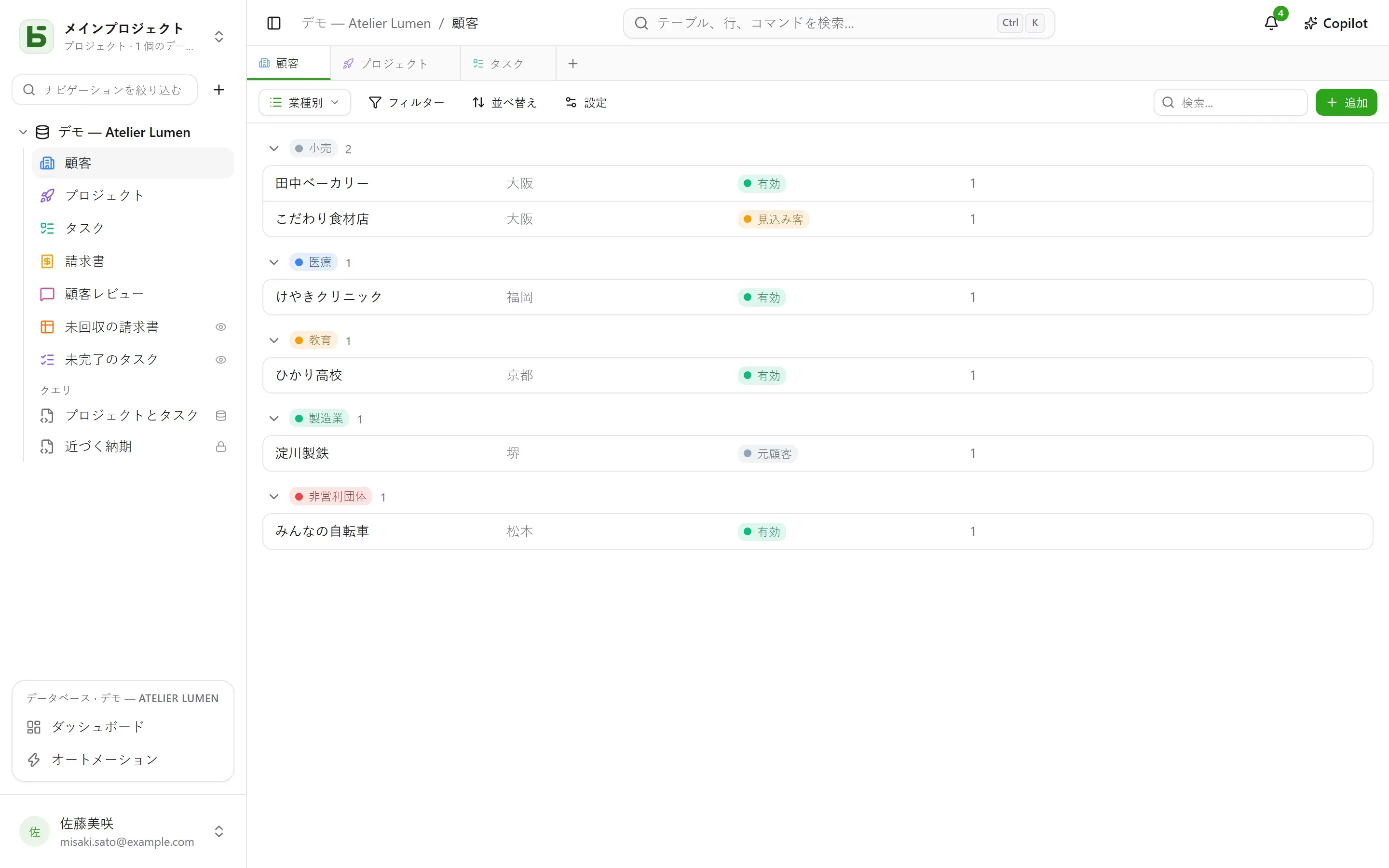This screenshot has height=868, width=1389.
Task: Open オートメーション
Action: [123, 759]
